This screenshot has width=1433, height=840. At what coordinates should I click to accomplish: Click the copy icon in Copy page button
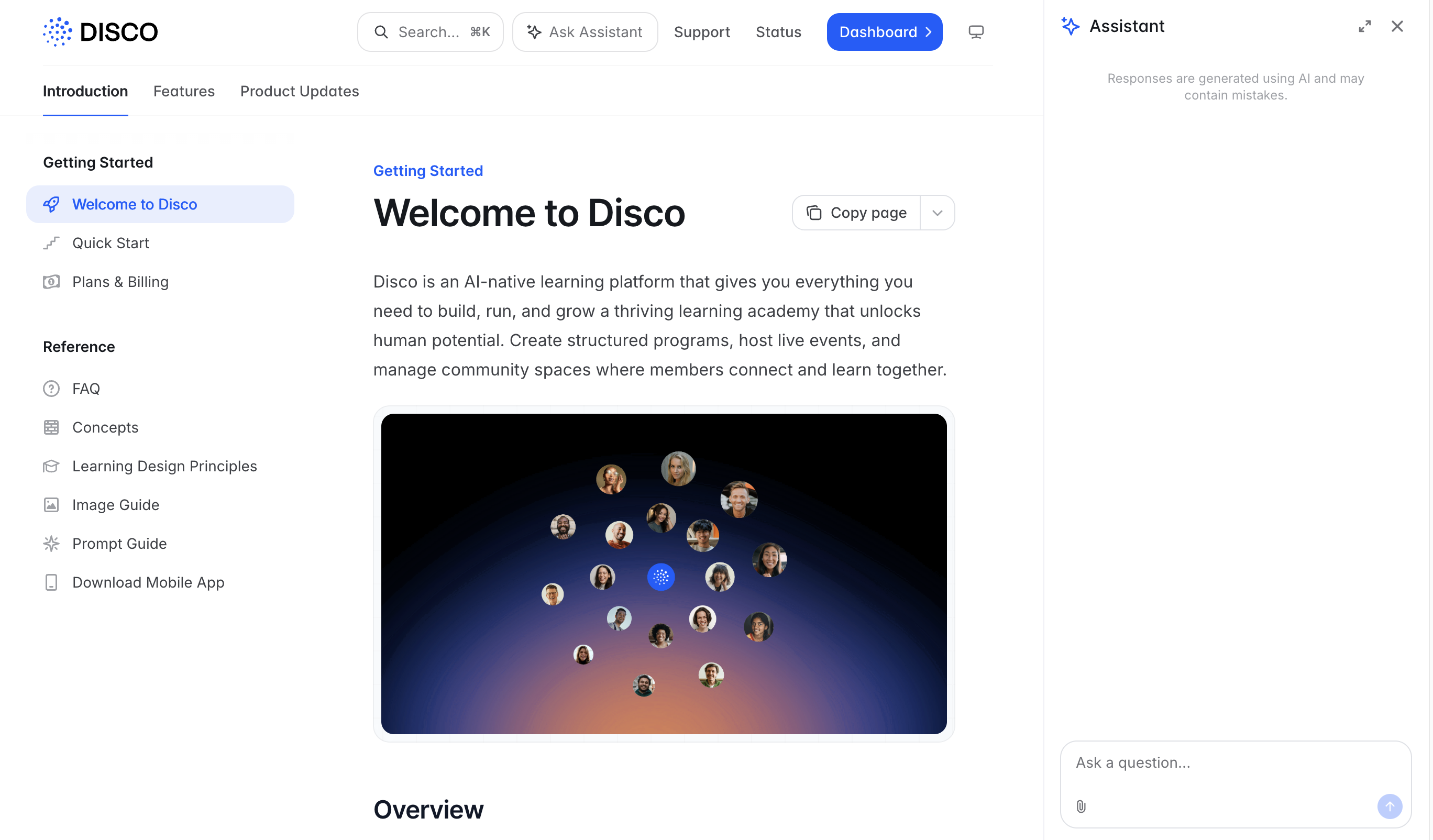pos(814,213)
